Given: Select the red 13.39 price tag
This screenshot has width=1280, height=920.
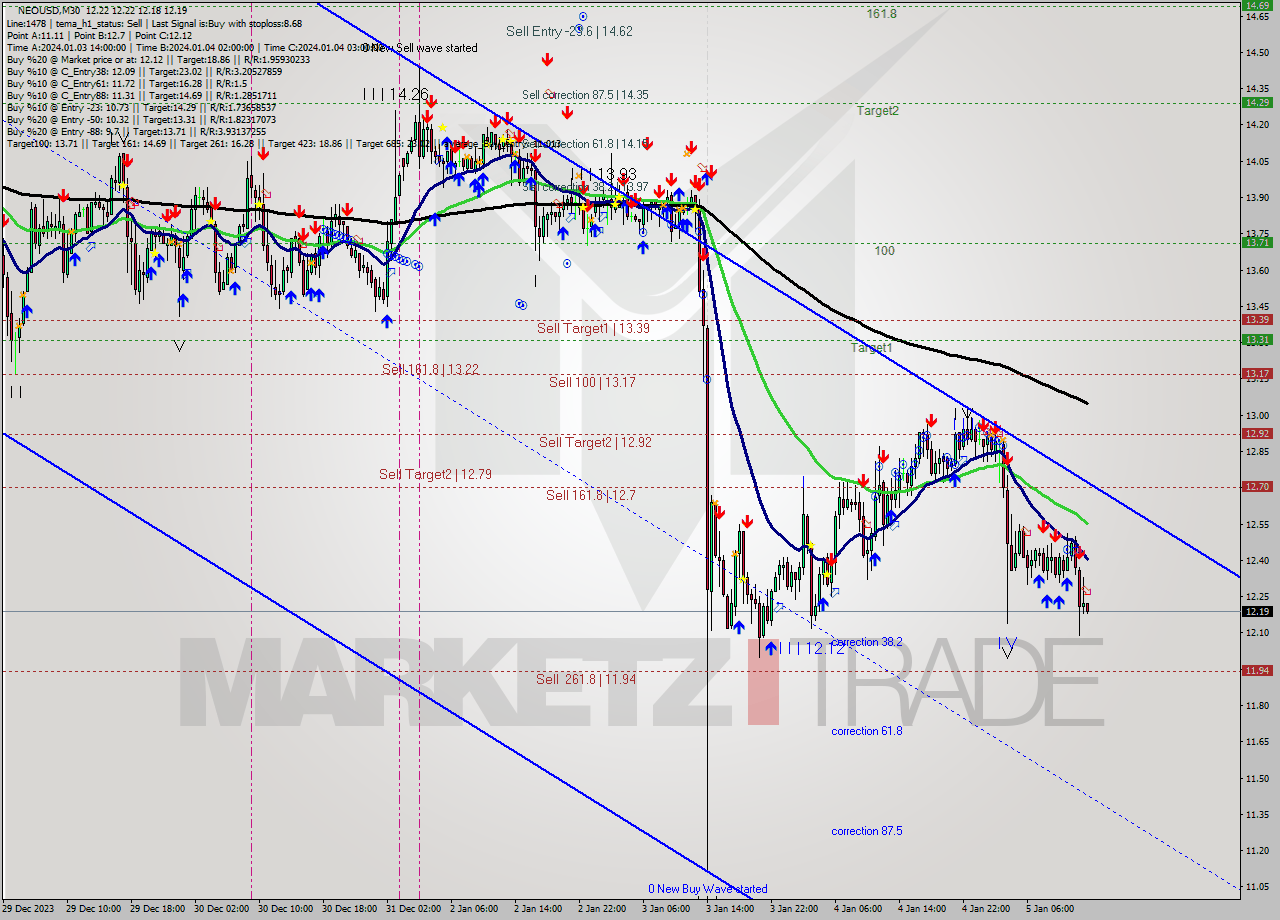Looking at the screenshot, I should pyautogui.click(x=1257, y=320).
